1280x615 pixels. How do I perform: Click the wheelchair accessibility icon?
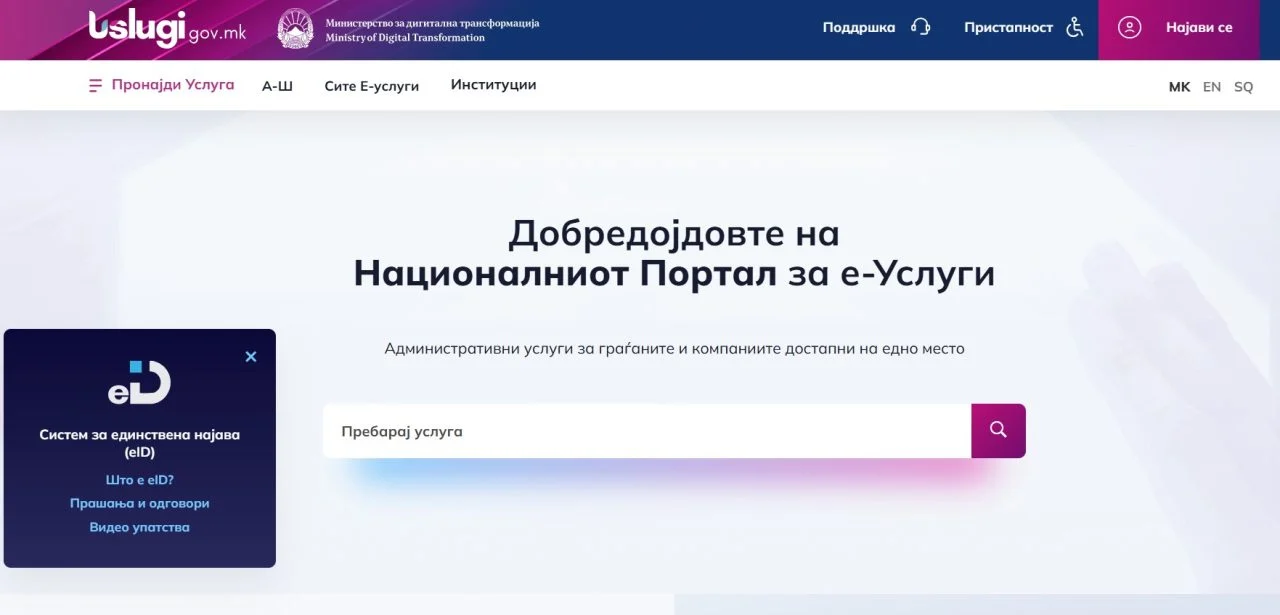[x=1075, y=28]
